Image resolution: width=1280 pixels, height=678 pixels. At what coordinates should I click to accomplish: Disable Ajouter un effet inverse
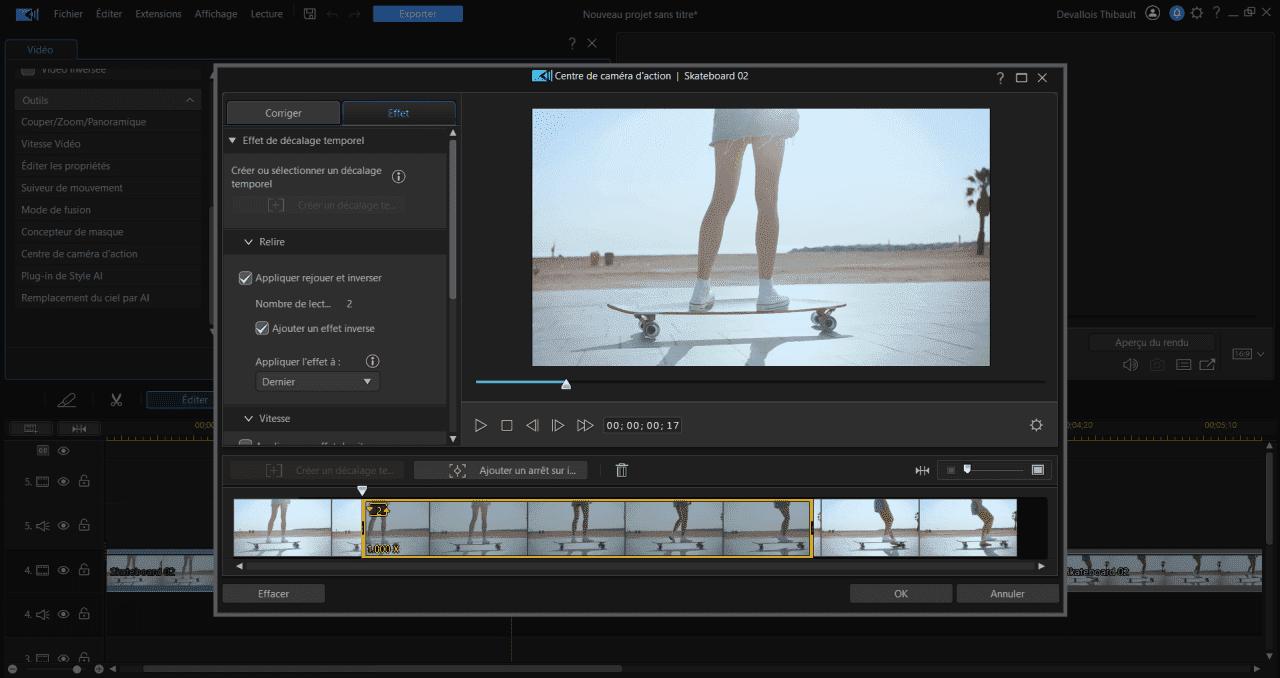tap(261, 328)
